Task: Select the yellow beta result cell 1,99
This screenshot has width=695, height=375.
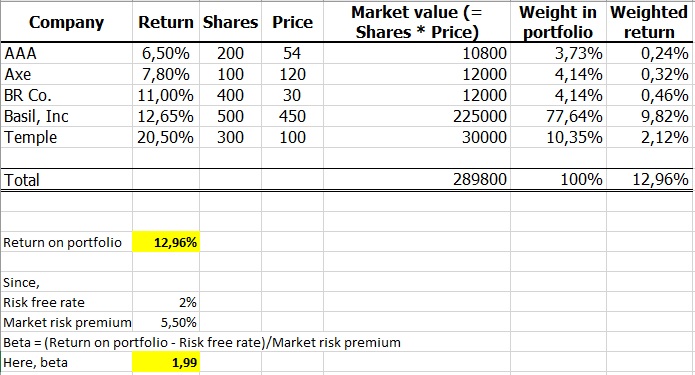Action: [x=166, y=362]
